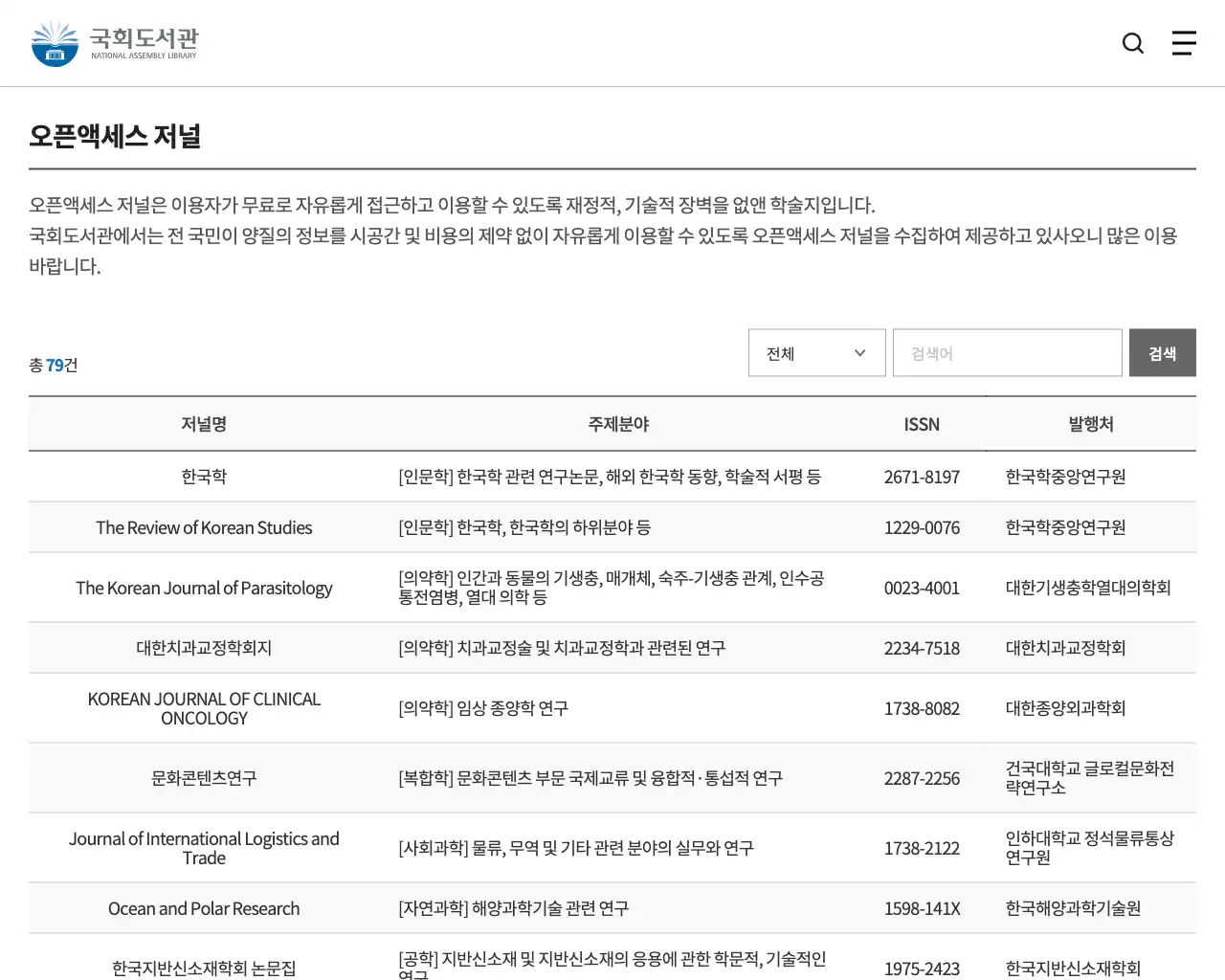Click the 검색 search button
The width and height of the screenshot is (1225, 980).
pyautogui.click(x=1162, y=352)
